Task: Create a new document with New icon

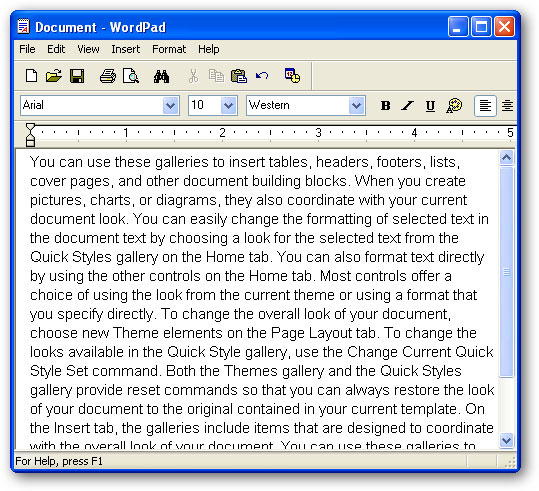Action: 31,76
